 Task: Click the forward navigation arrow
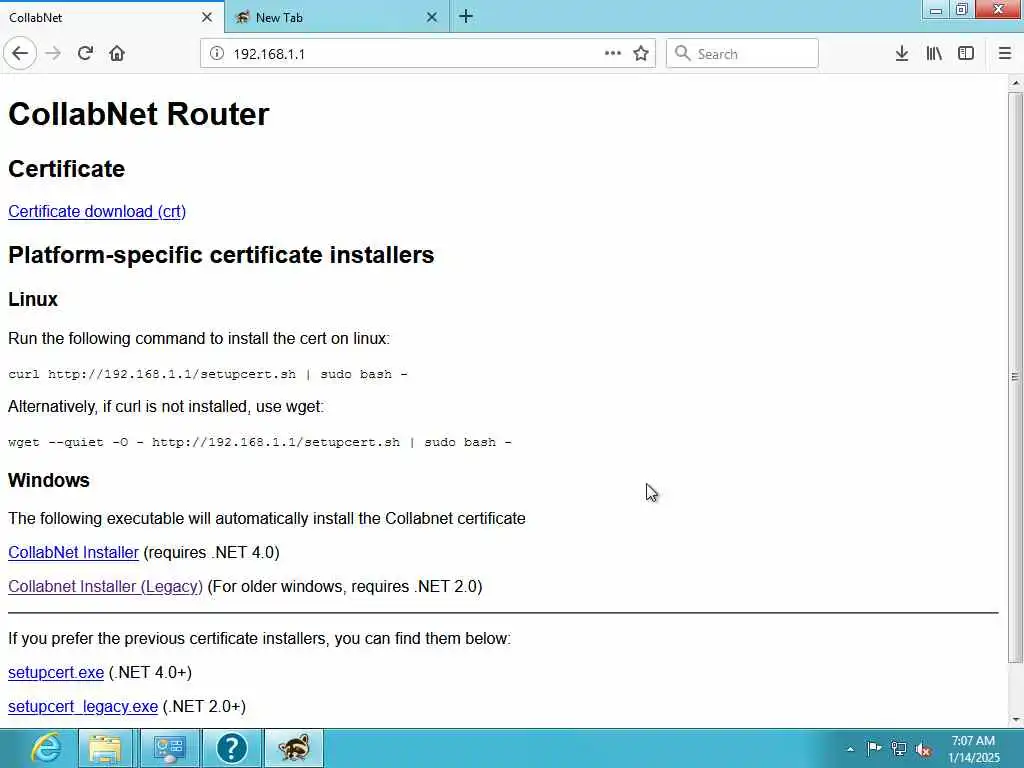(53, 54)
